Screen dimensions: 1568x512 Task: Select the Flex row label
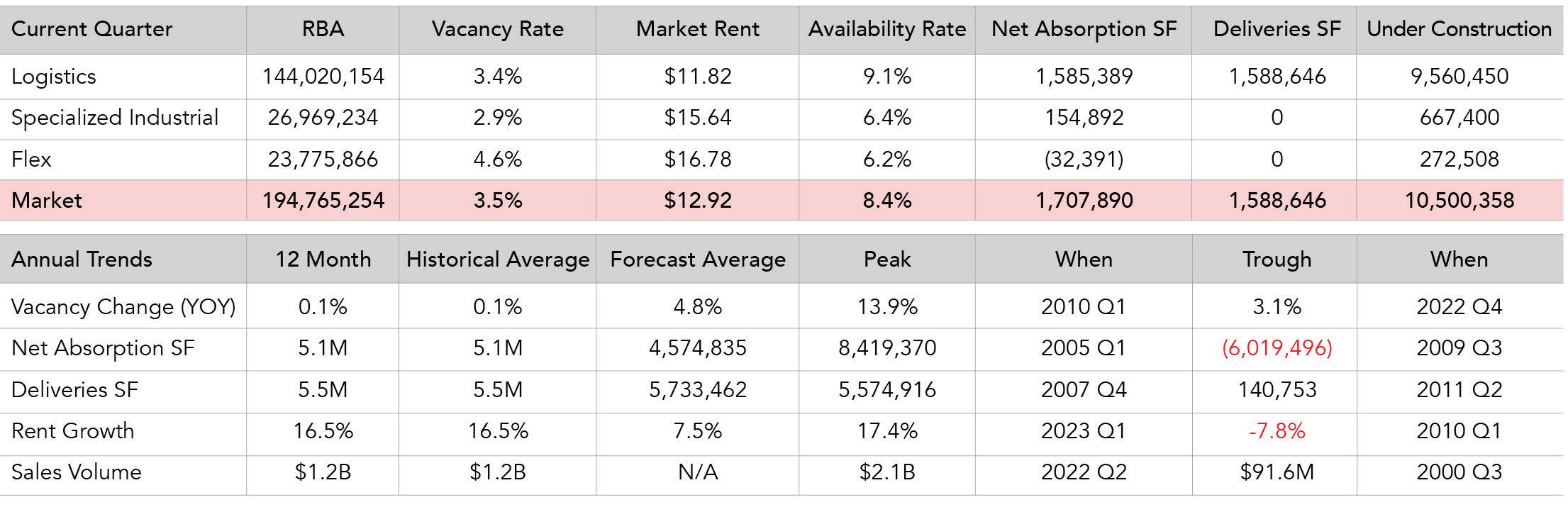pos(31,159)
